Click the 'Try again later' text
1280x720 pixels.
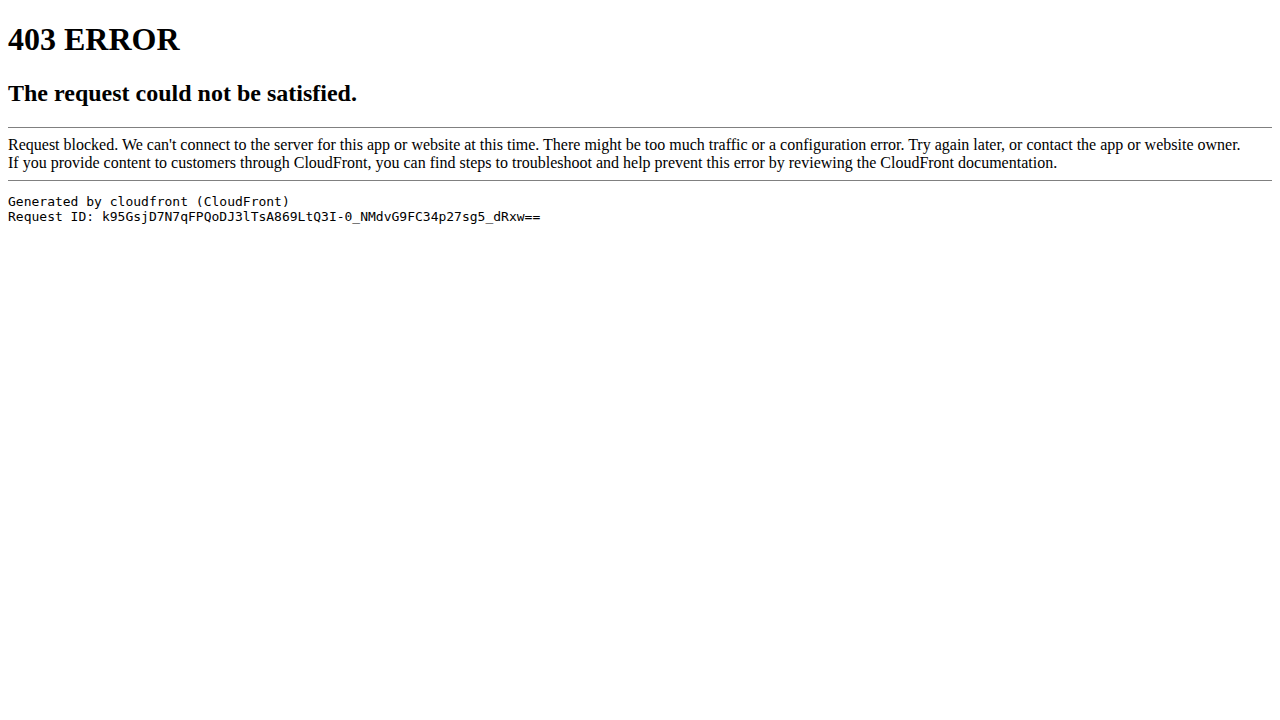point(955,145)
